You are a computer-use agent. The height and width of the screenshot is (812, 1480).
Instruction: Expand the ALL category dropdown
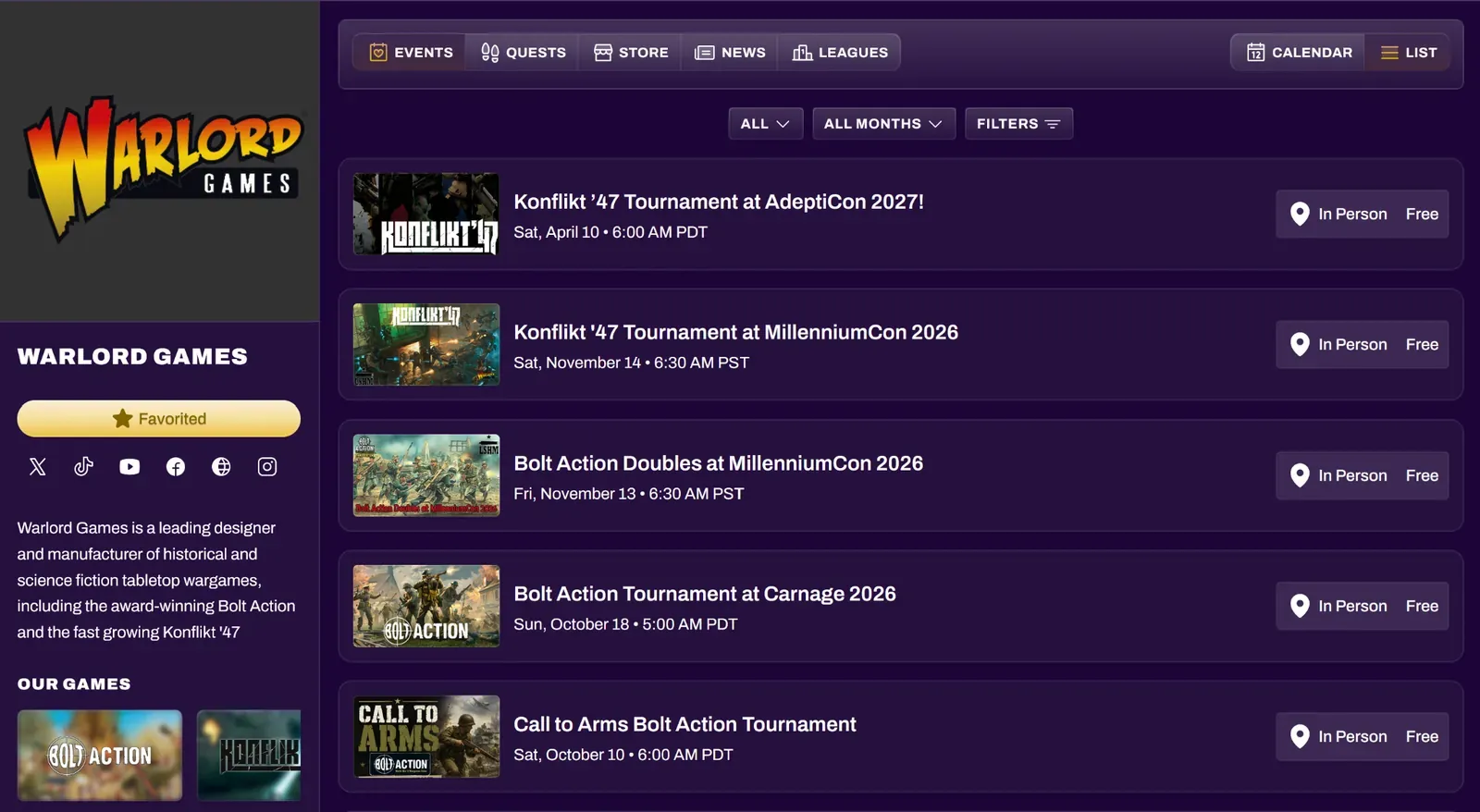tap(765, 124)
